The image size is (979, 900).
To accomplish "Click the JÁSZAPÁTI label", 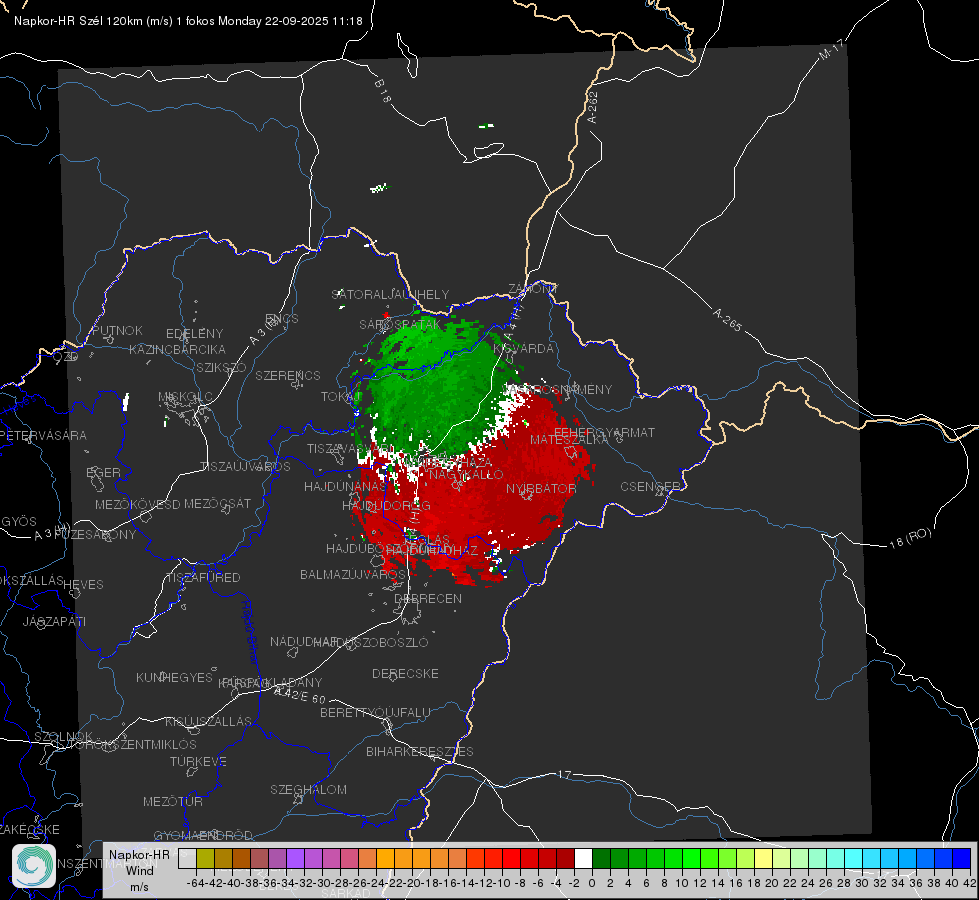I will pos(54,621).
